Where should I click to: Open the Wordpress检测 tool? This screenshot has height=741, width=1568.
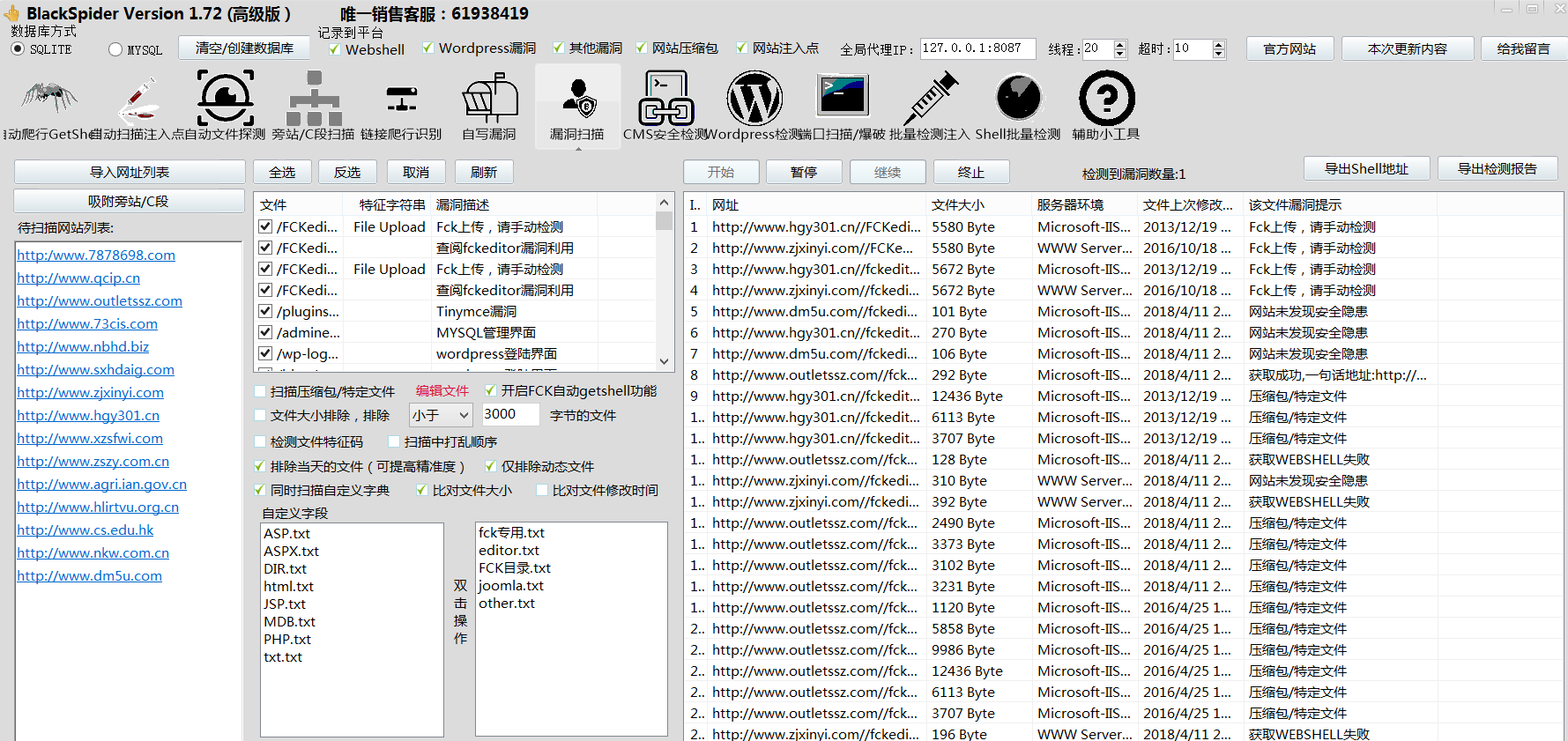click(x=754, y=107)
